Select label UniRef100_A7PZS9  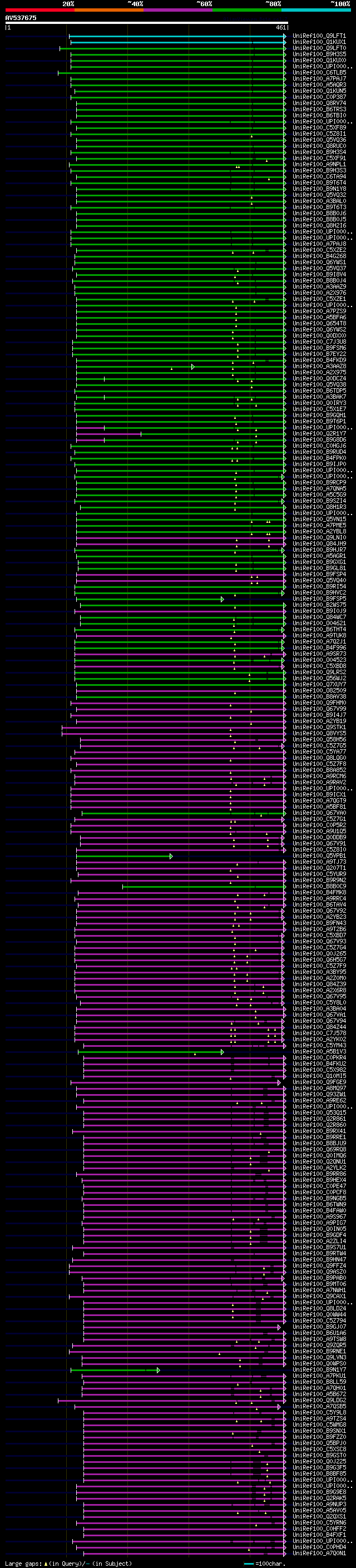(319, 311)
